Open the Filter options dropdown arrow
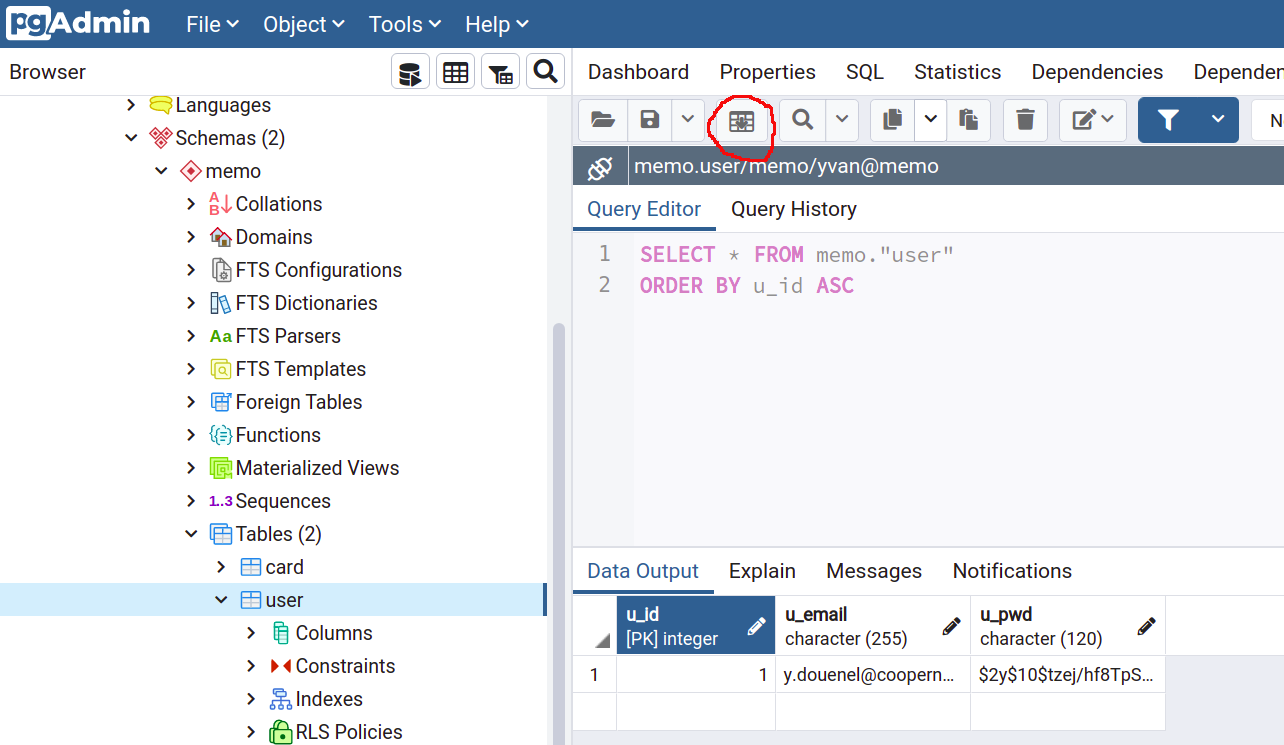 (1218, 120)
